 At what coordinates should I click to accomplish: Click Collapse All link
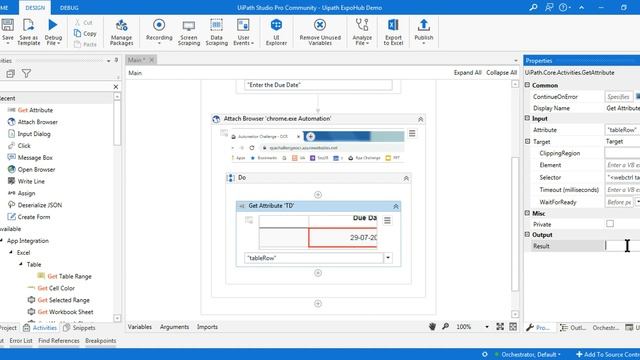click(x=502, y=73)
